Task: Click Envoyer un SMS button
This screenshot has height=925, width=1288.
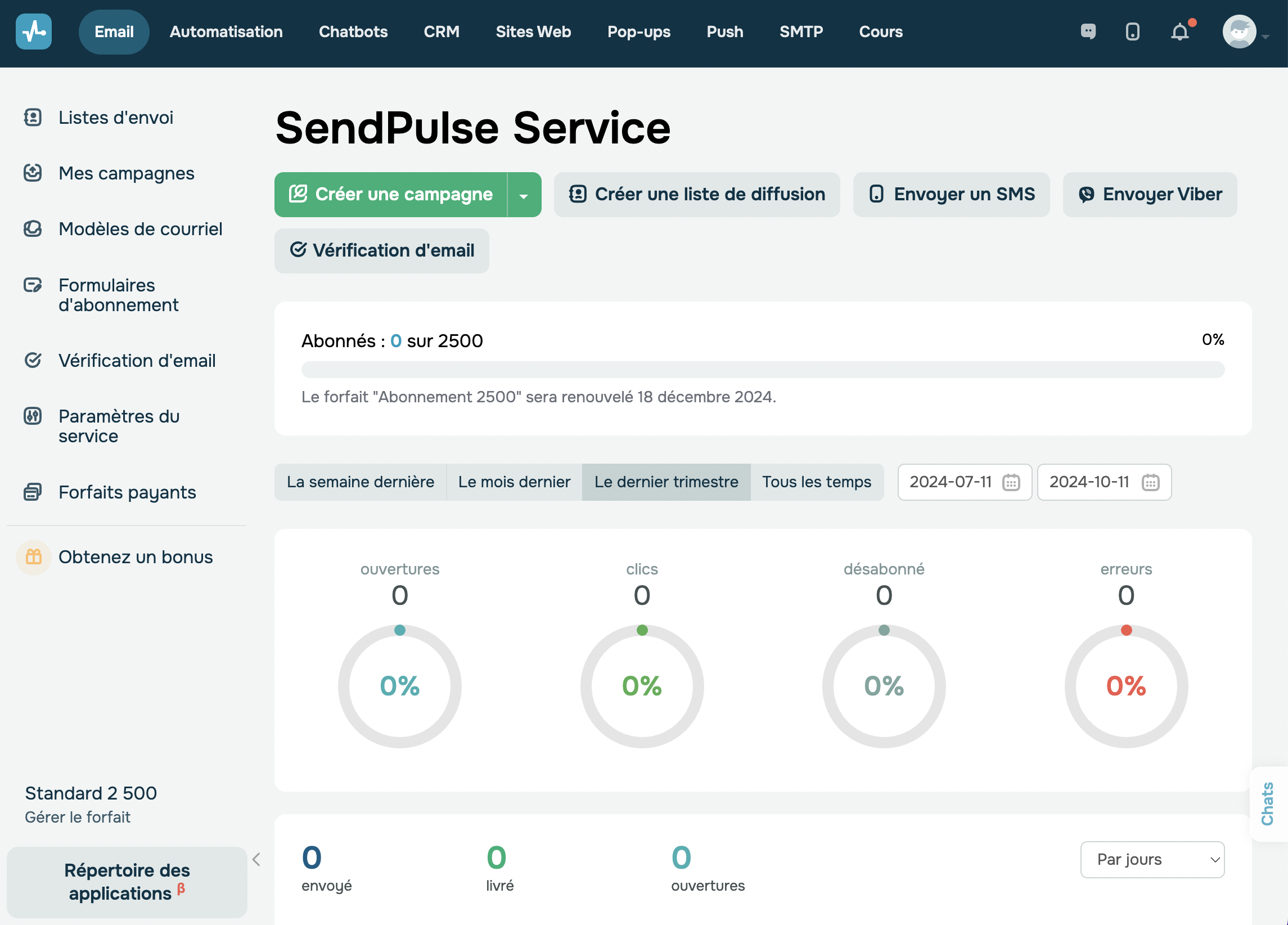Action: coord(951,195)
